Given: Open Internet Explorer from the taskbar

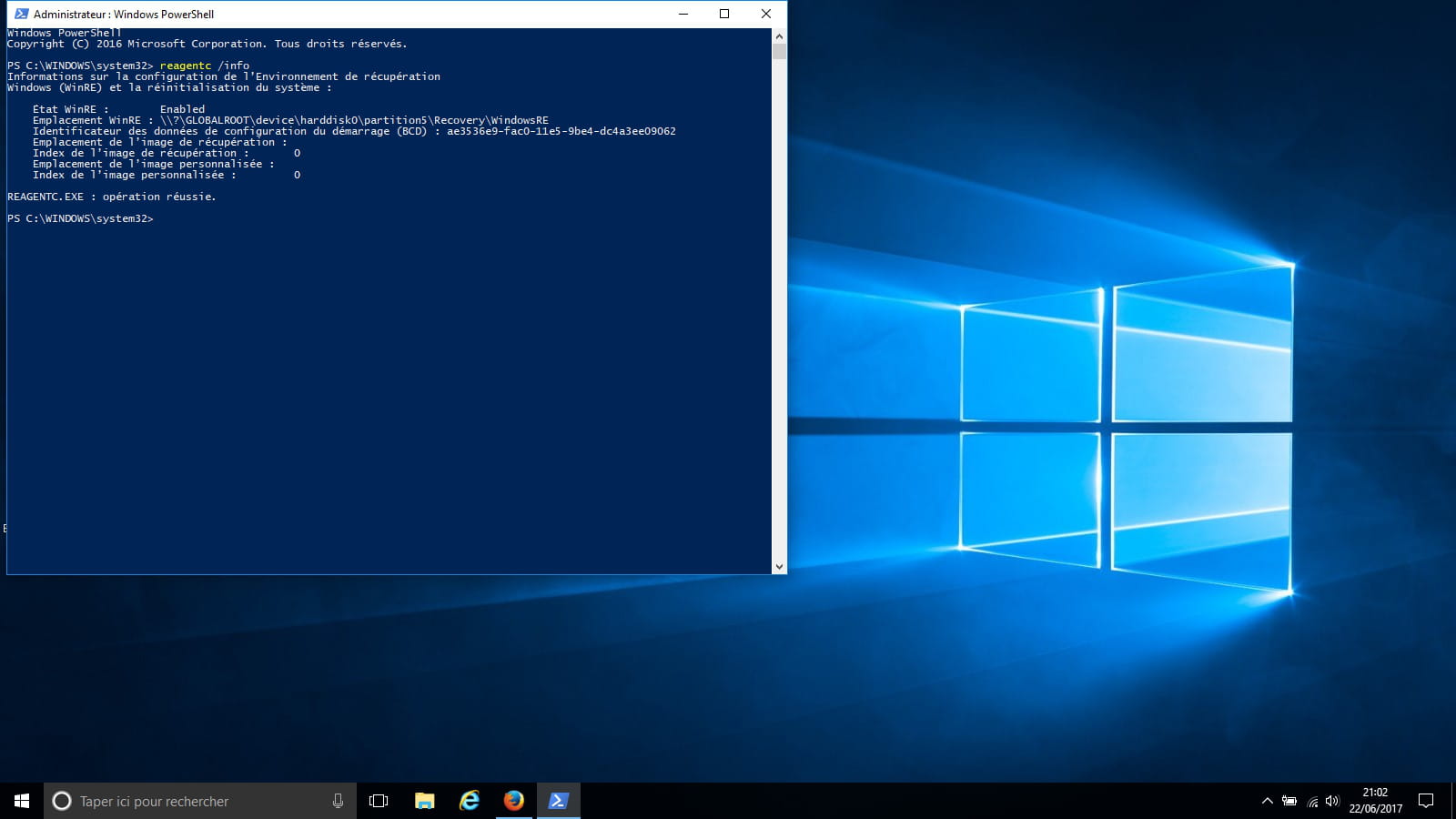Looking at the screenshot, I should tap(470, 801).
